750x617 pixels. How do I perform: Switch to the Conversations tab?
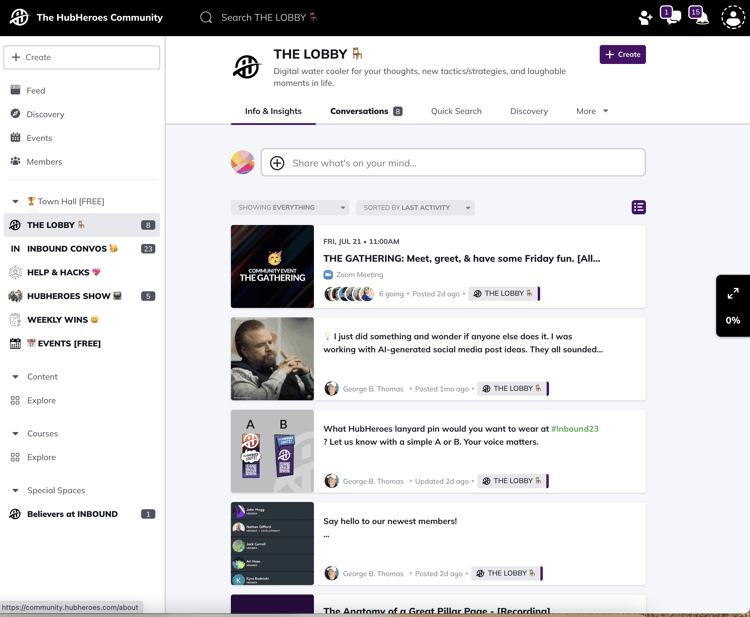[x=366, y=111]
